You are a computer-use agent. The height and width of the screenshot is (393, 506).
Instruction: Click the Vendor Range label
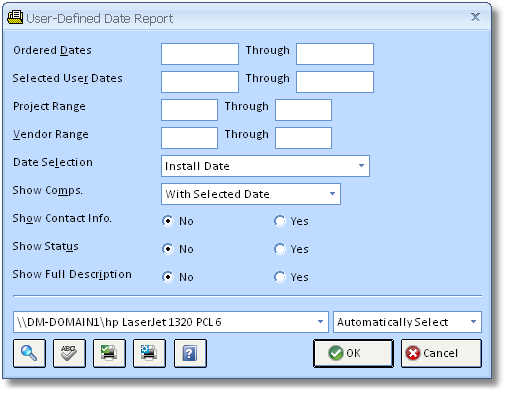[51, 134]
